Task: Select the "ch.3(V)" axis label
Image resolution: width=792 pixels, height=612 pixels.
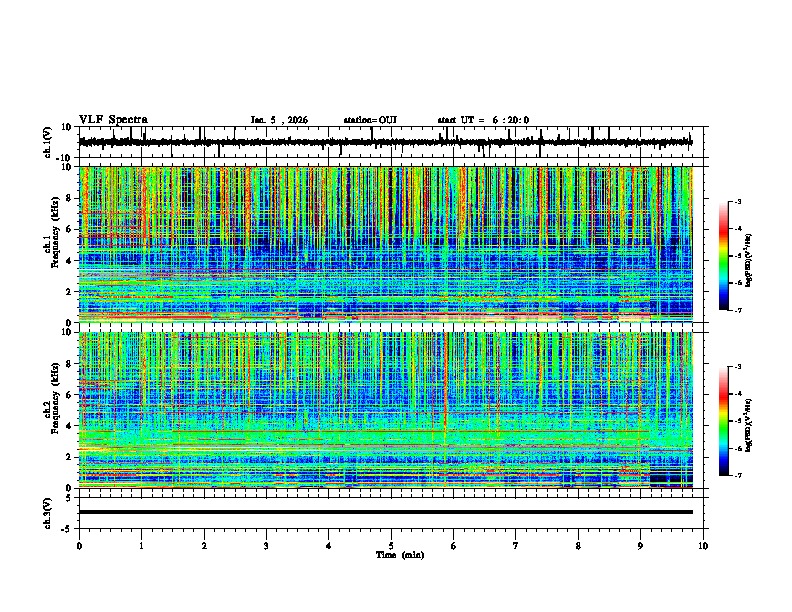Action: [x=48, y=513]
